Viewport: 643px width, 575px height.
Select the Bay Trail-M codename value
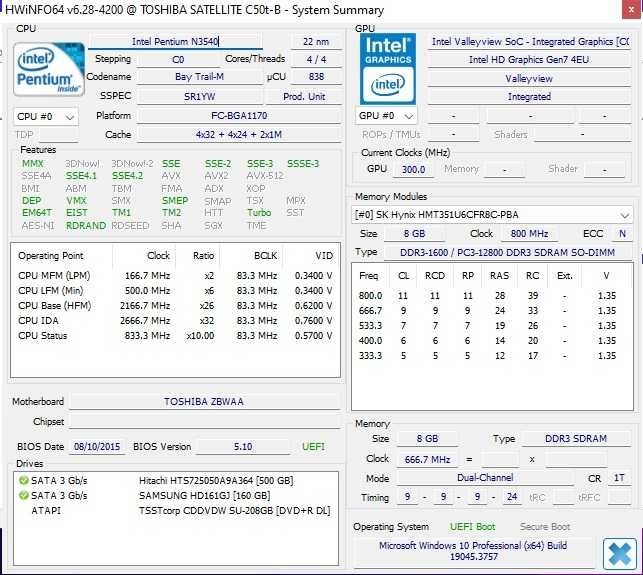199,77
